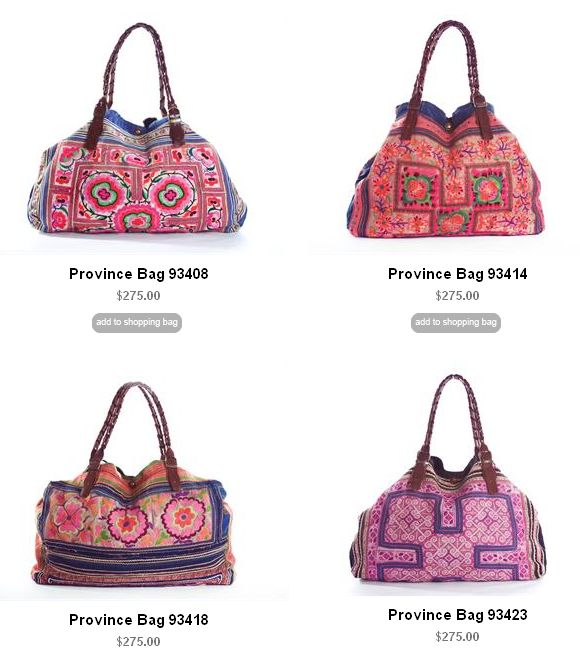The image size is (580, 650).
Task: View the Province Bag 93418 product photo
Action: [x=133, y=484]
